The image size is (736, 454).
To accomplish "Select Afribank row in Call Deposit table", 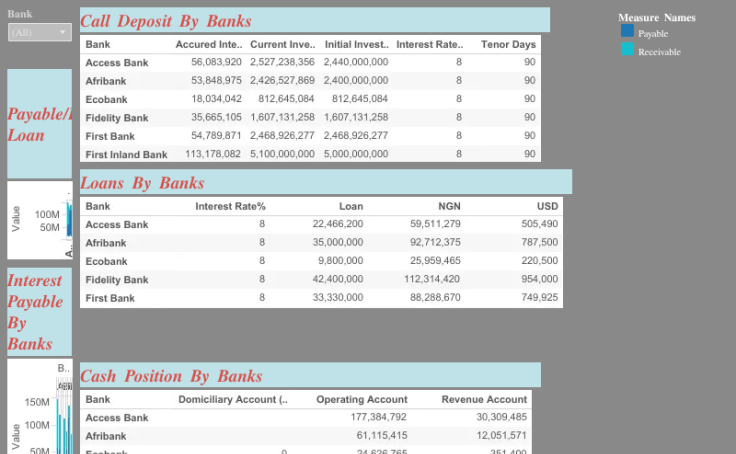I will point(310,81).
